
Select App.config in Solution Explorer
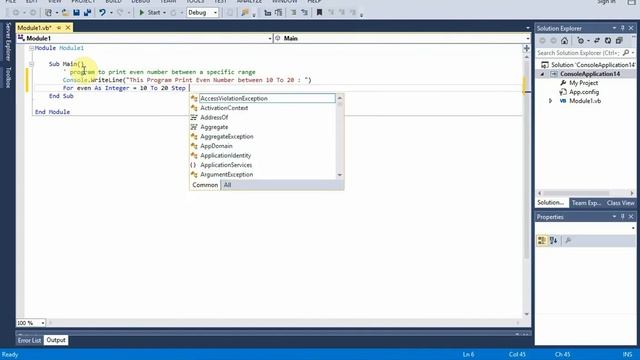click(584, 92)
